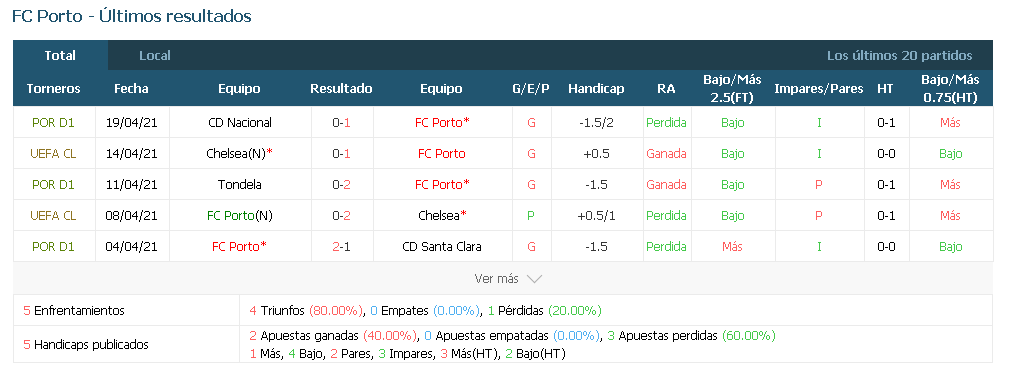Image resolution: width=1009 pixels, height=367 pixels.
Task: Switch to the Local tab
Action: click(154, 55)
